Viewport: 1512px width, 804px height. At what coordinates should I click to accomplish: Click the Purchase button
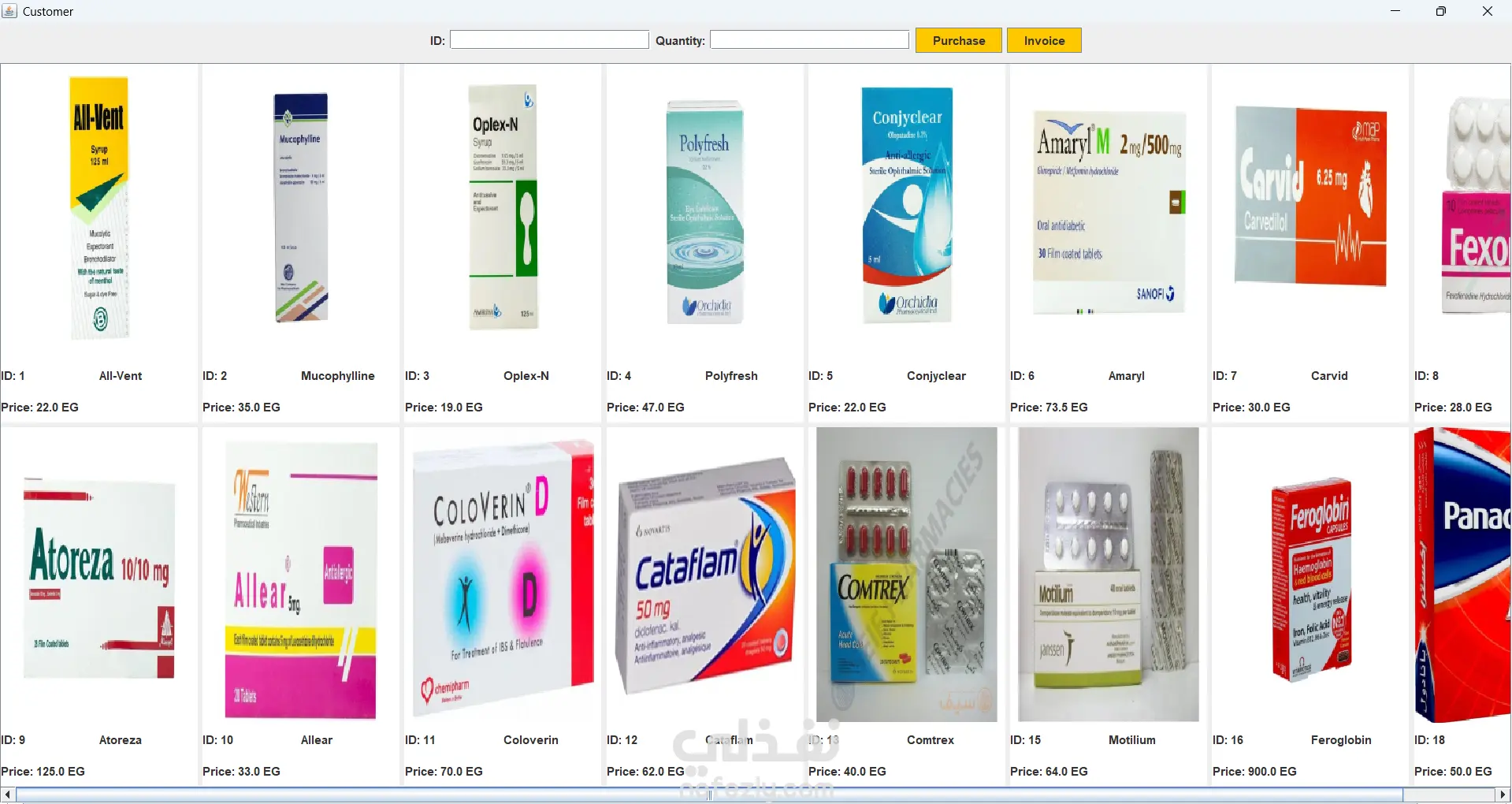(959, 40)
